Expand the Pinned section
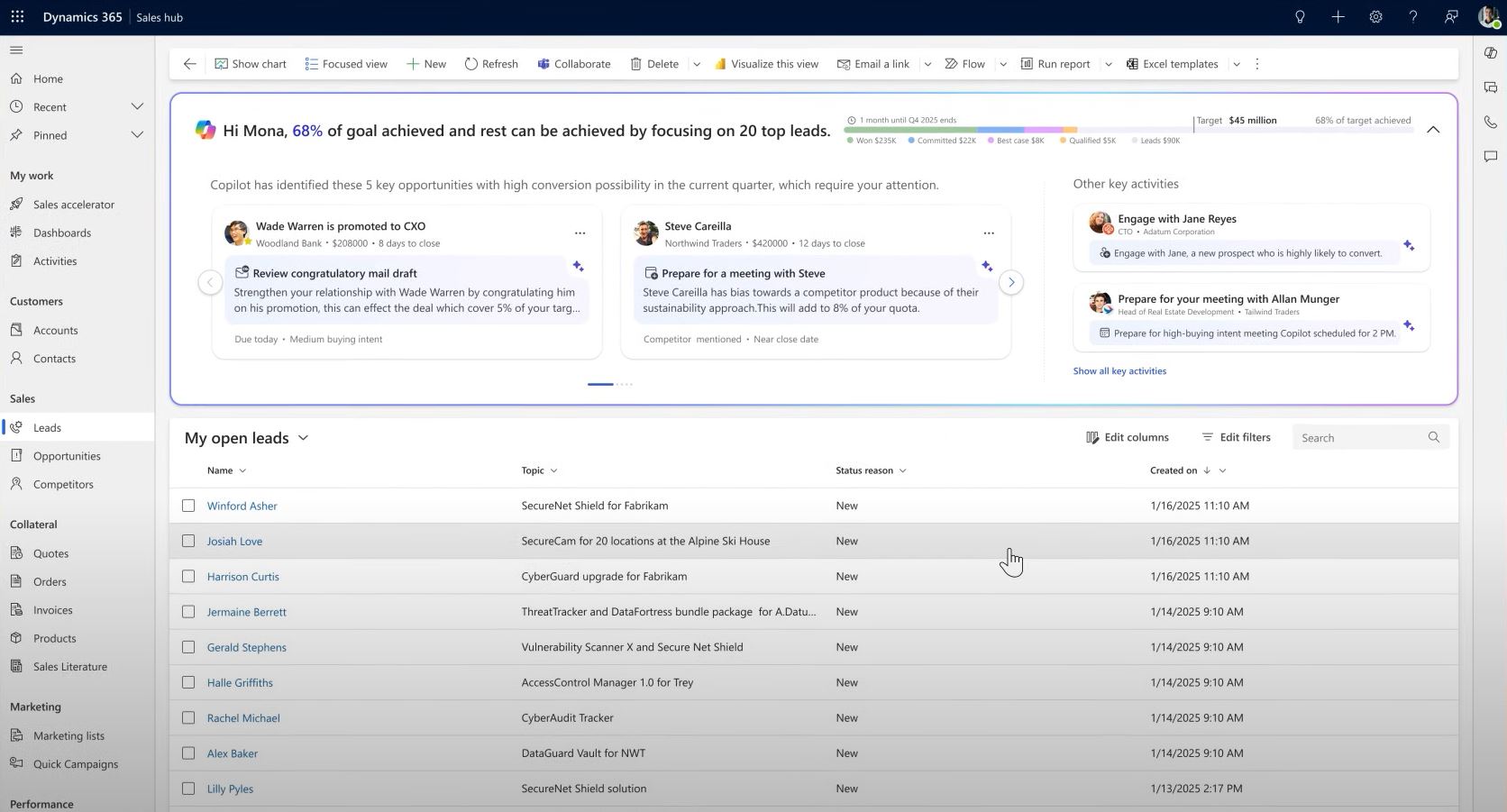Screen dimensions: 1507x812 137,135
